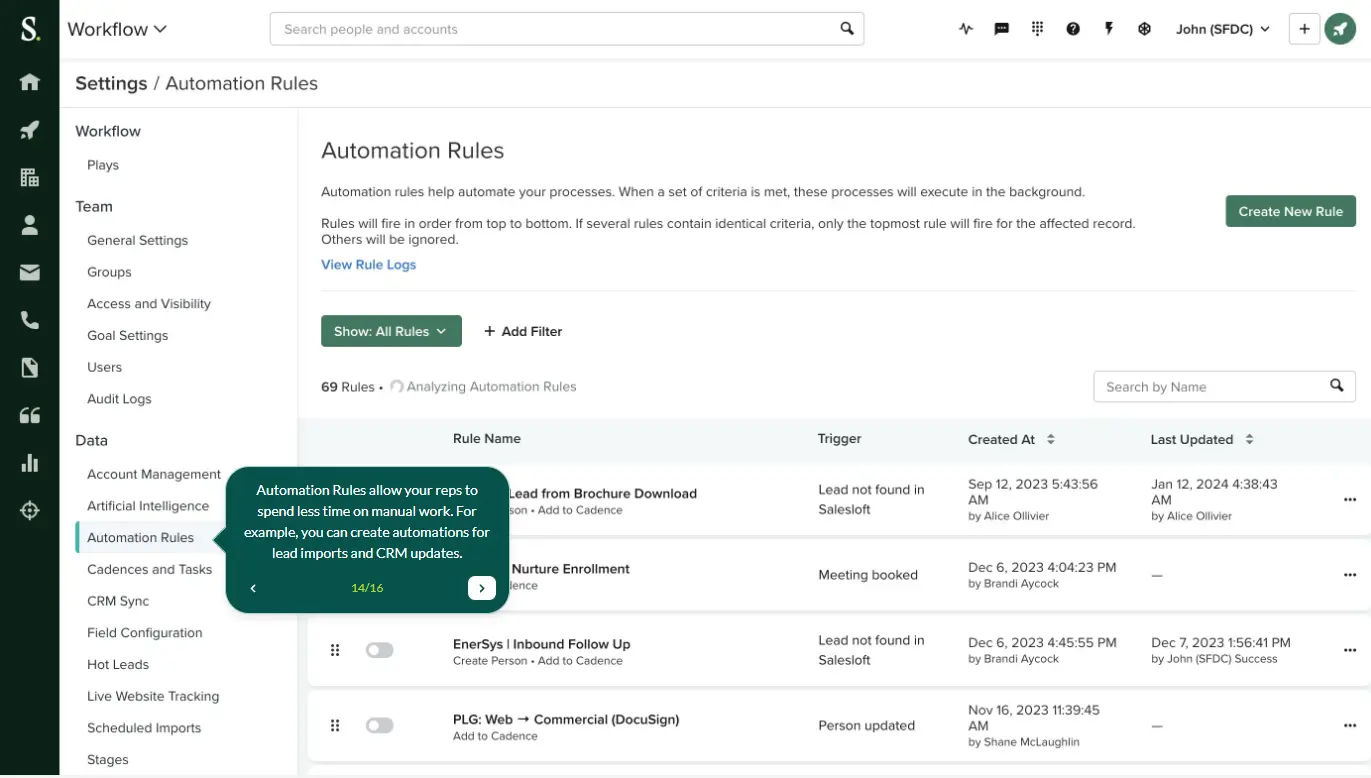This screenshot has width=1371, height=778.
Task: Open Accounts building icon in sidebar
Action: point(30,178)
